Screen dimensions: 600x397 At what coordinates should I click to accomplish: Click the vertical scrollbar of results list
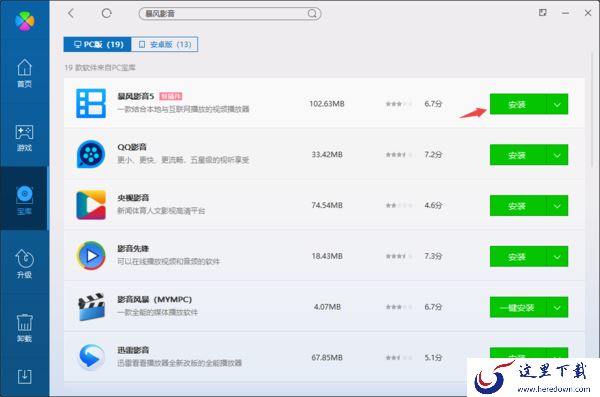click(x=592, y=111)
